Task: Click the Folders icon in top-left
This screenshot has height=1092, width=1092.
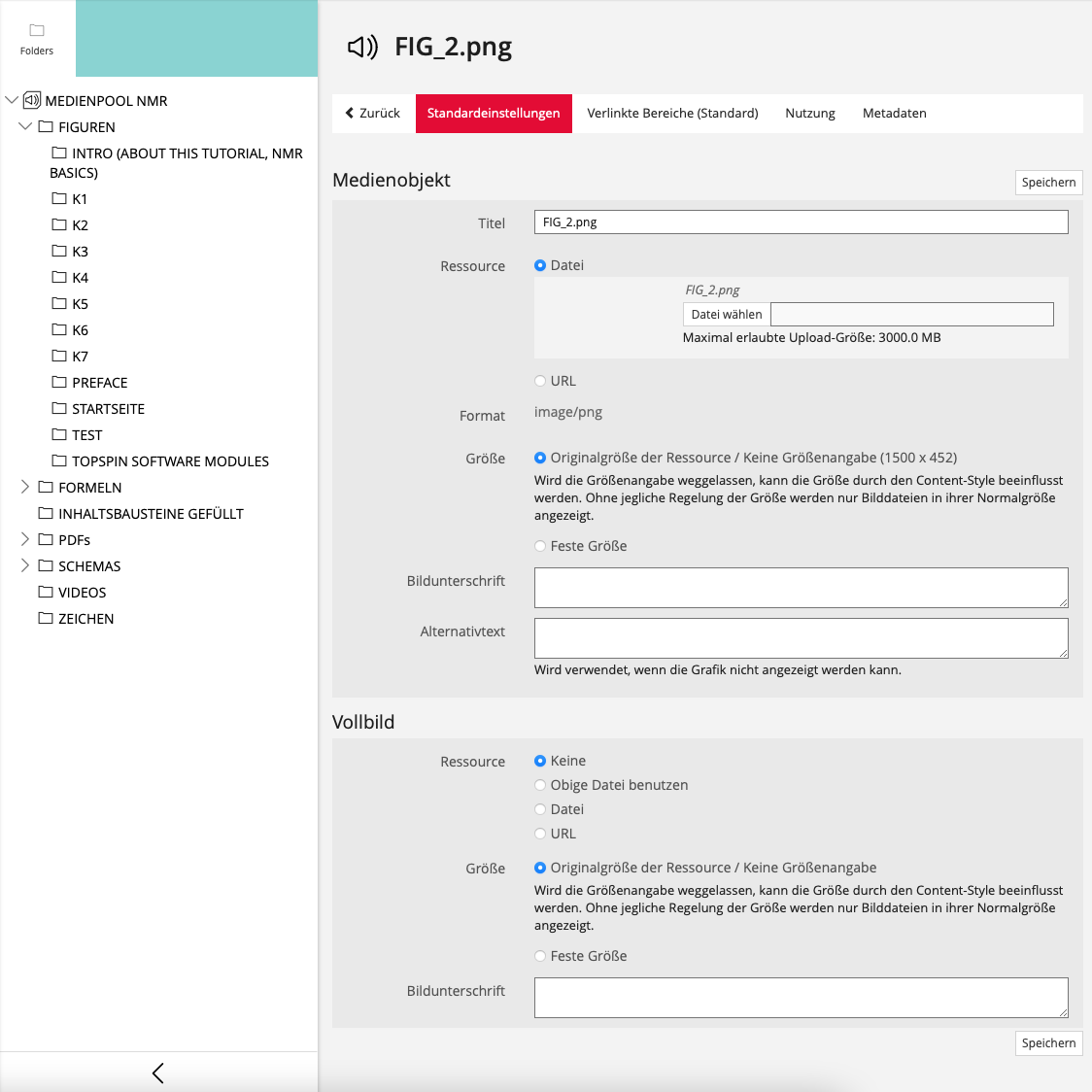Action: tap(37, 31)
